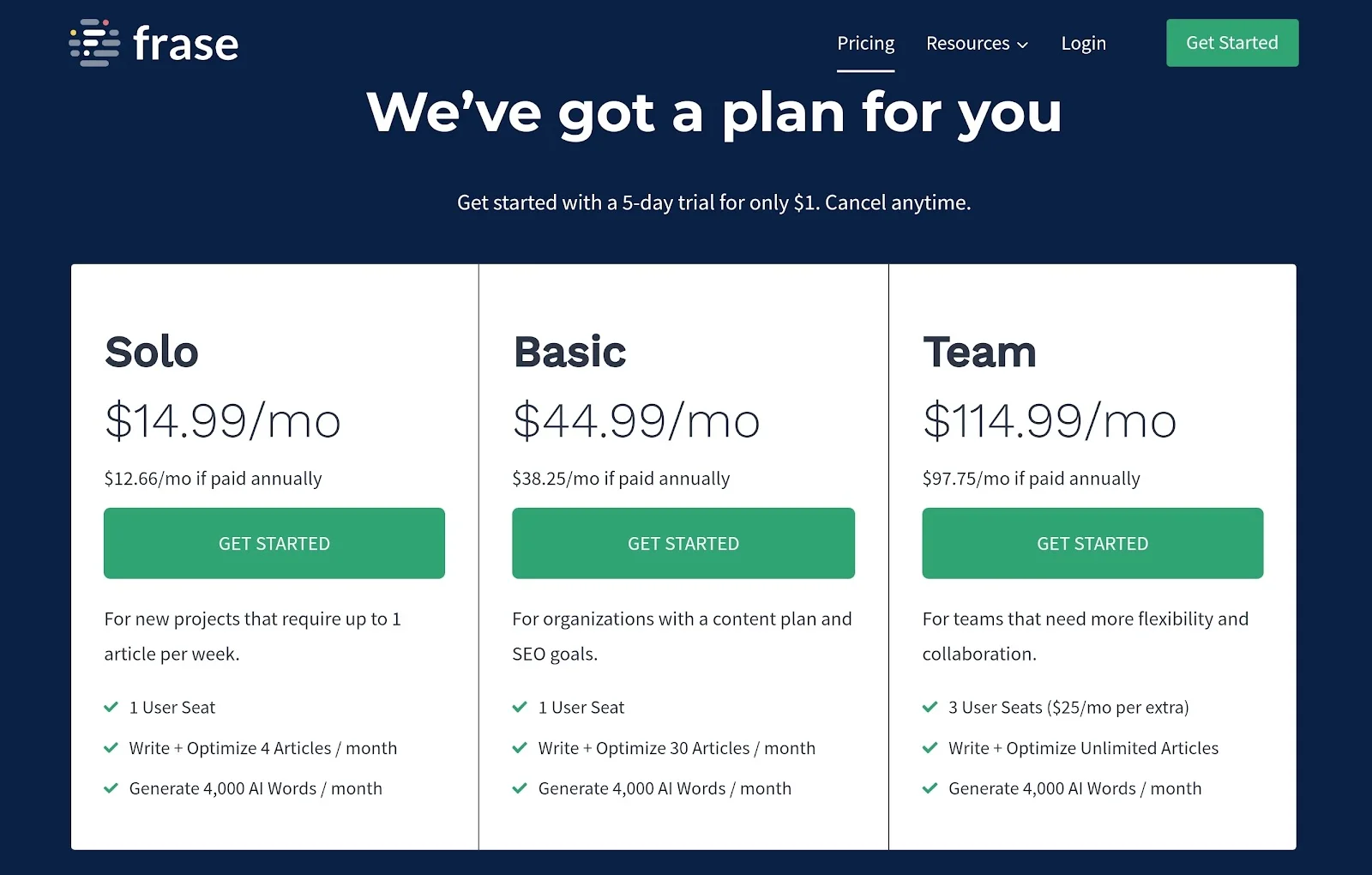Click checkmark beside Optimize Unlimited Articles
Viewport: 1372px width, 875px height.
point(930,748)
